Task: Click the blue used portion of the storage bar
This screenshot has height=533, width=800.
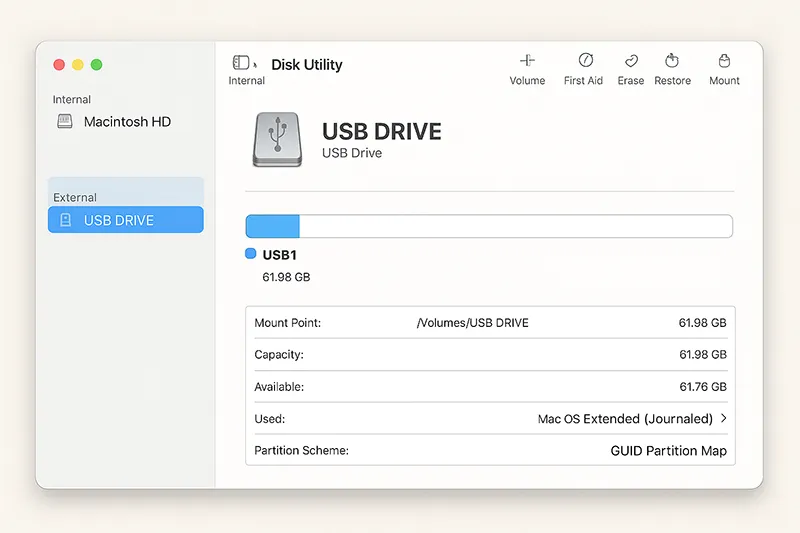Action: (272, 226)
